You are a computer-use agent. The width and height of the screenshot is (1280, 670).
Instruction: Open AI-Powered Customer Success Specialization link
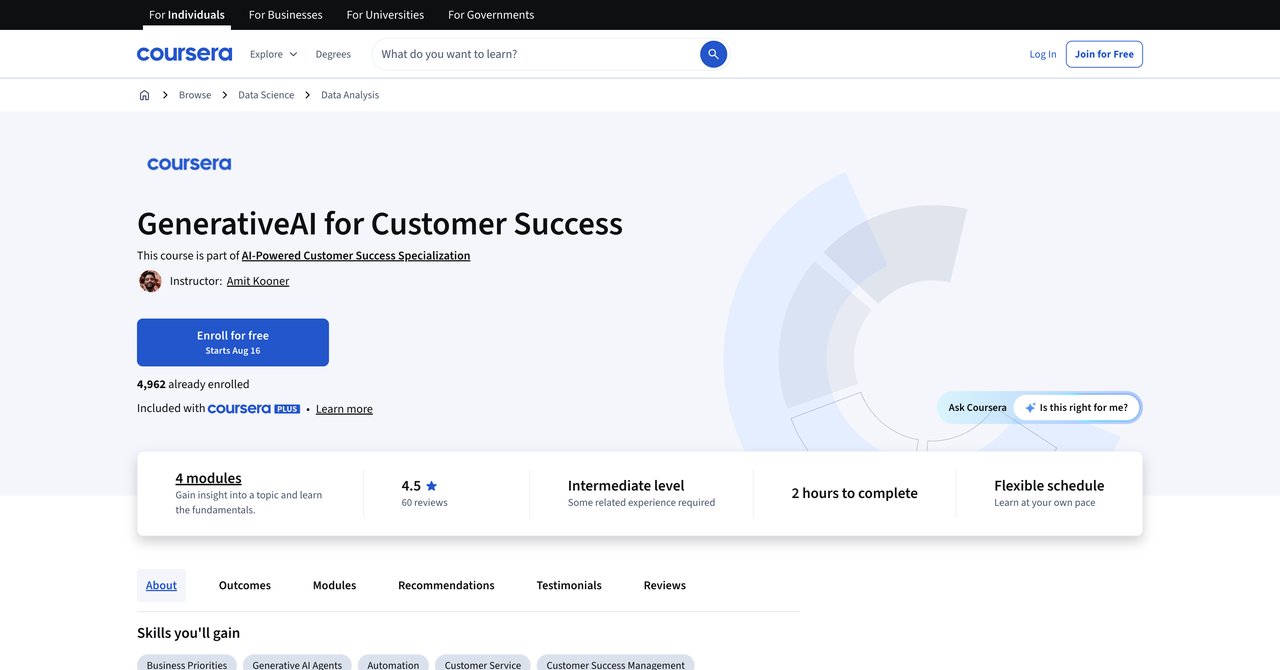(356, 256)
